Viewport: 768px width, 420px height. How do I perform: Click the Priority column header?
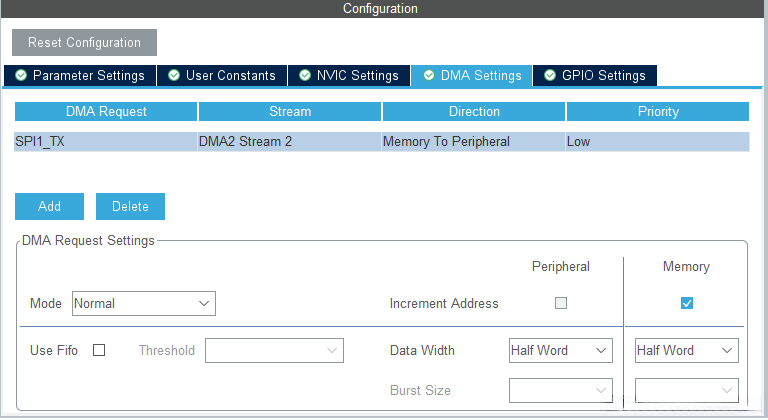pyautogui.click(x=657, y=112)
